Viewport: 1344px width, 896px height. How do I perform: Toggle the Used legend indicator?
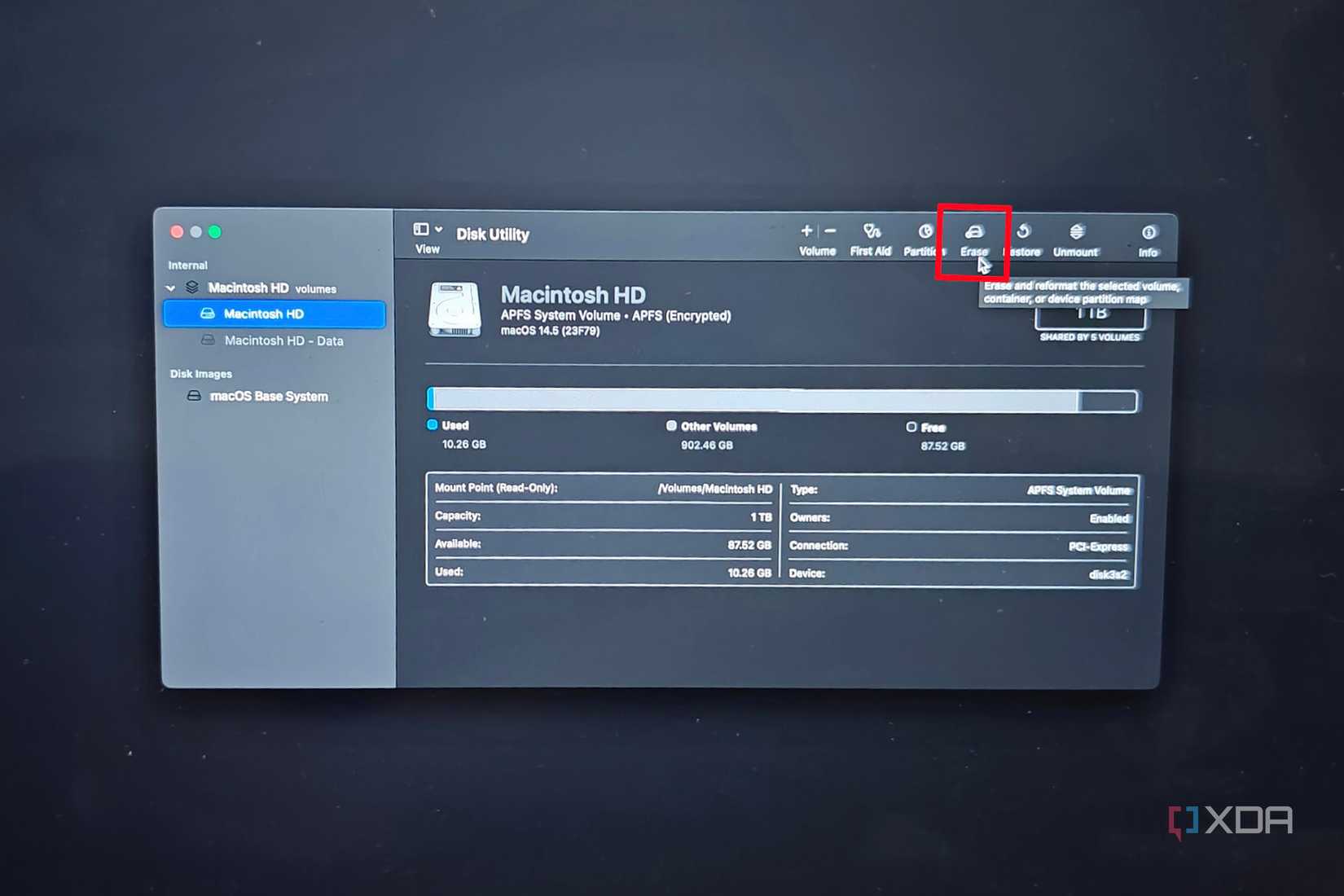[x=432, y=424]
